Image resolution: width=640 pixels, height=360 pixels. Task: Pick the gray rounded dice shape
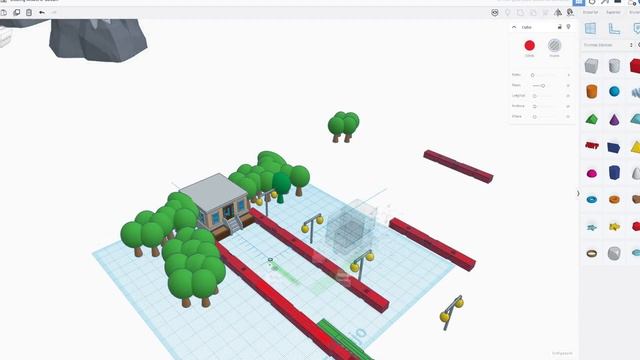pos(614,253)
